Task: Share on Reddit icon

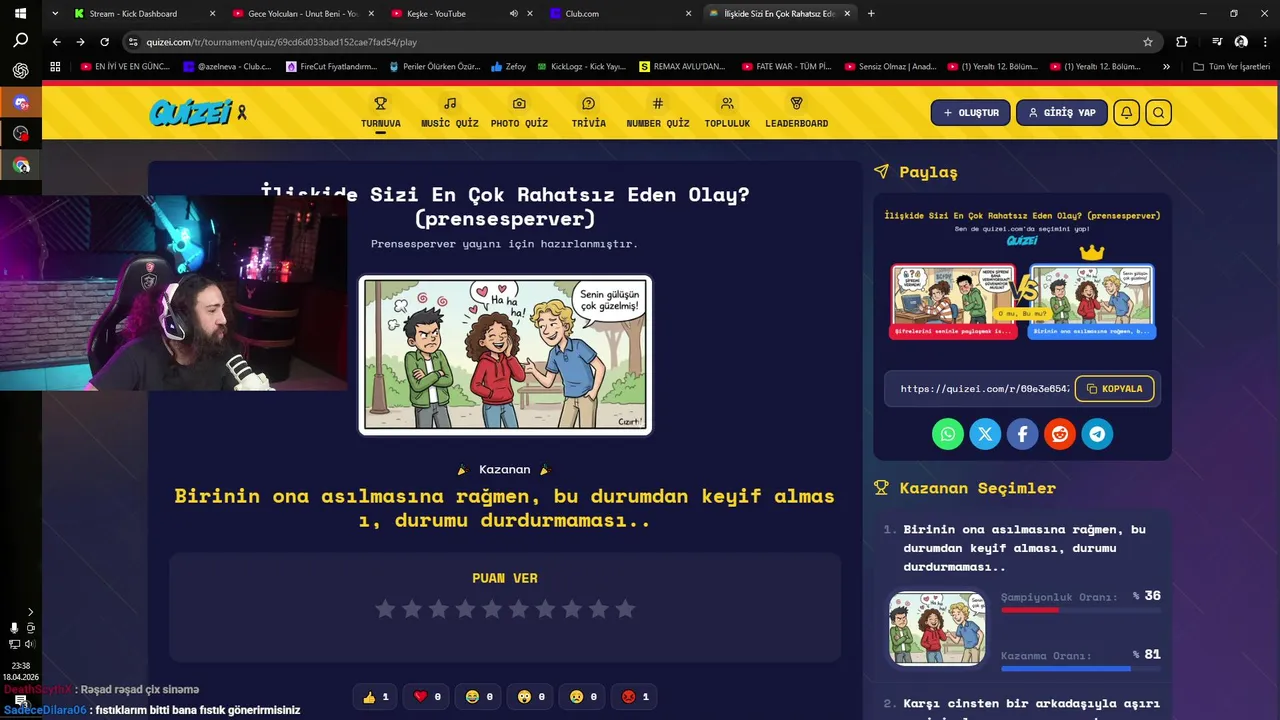Action: tap(1060, 434)
